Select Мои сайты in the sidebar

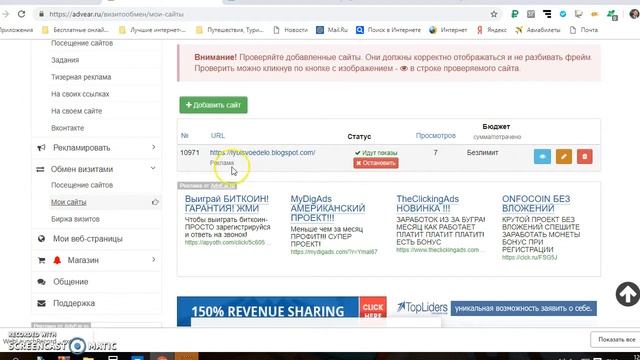click(x=69, y=202)
